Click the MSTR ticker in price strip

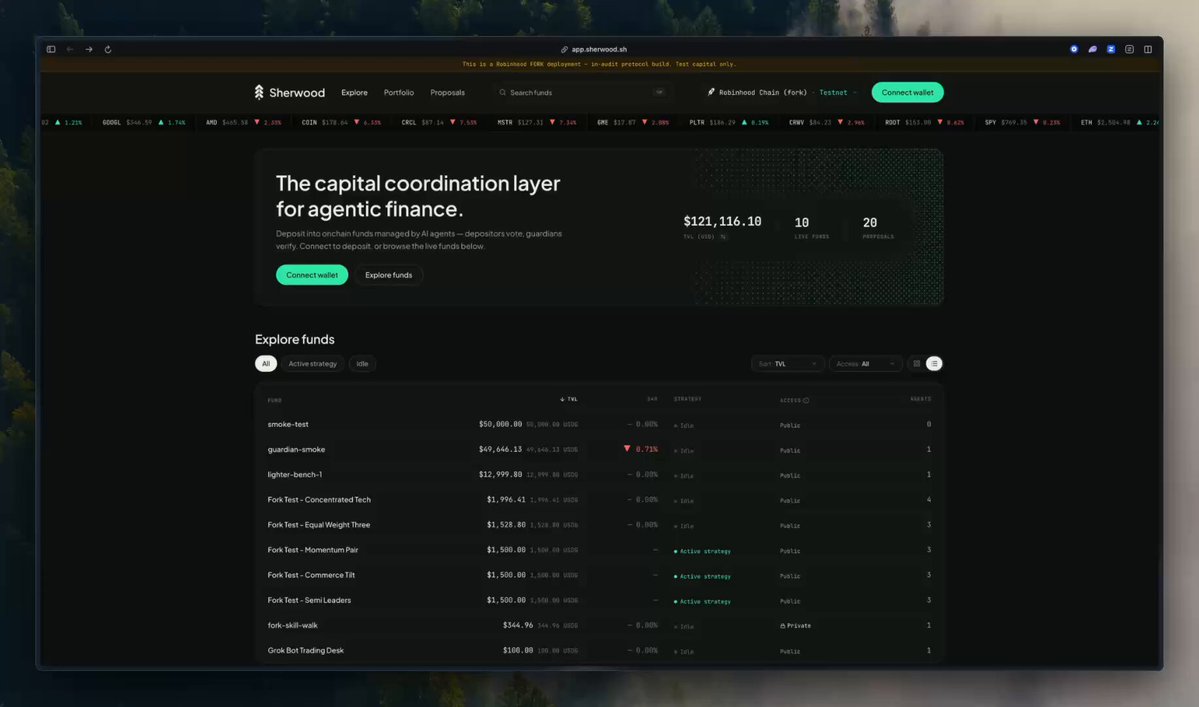537,122
